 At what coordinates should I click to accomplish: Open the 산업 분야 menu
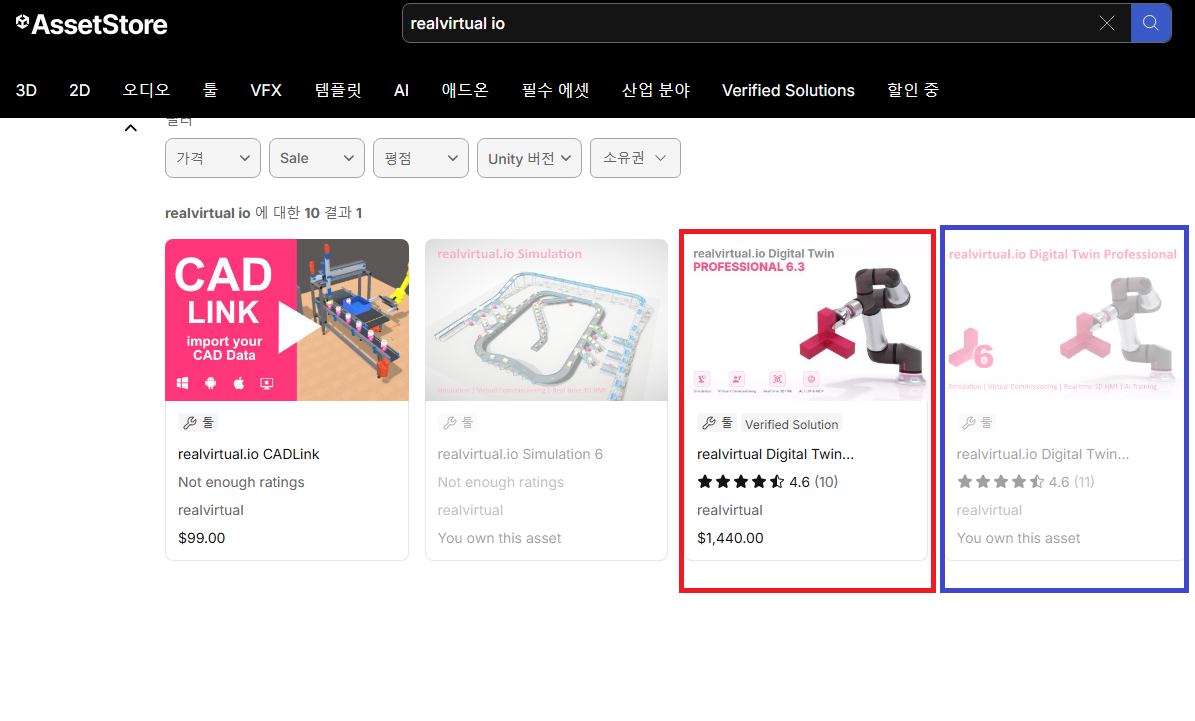pyautogui.click(x=656, y=91)
